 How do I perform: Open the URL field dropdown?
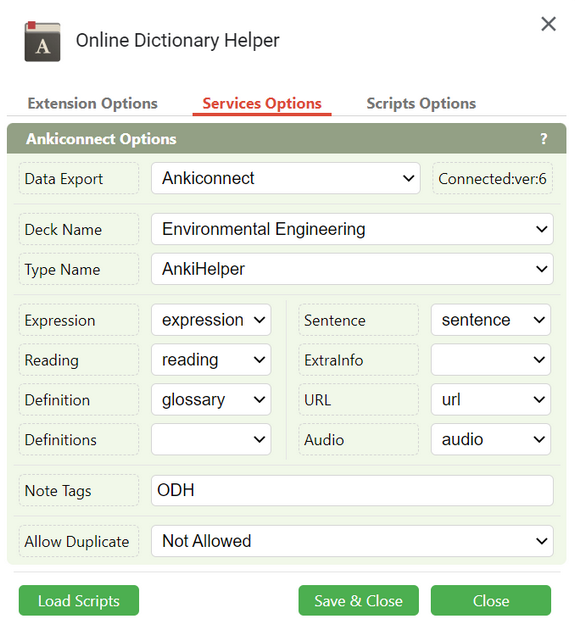491,399
